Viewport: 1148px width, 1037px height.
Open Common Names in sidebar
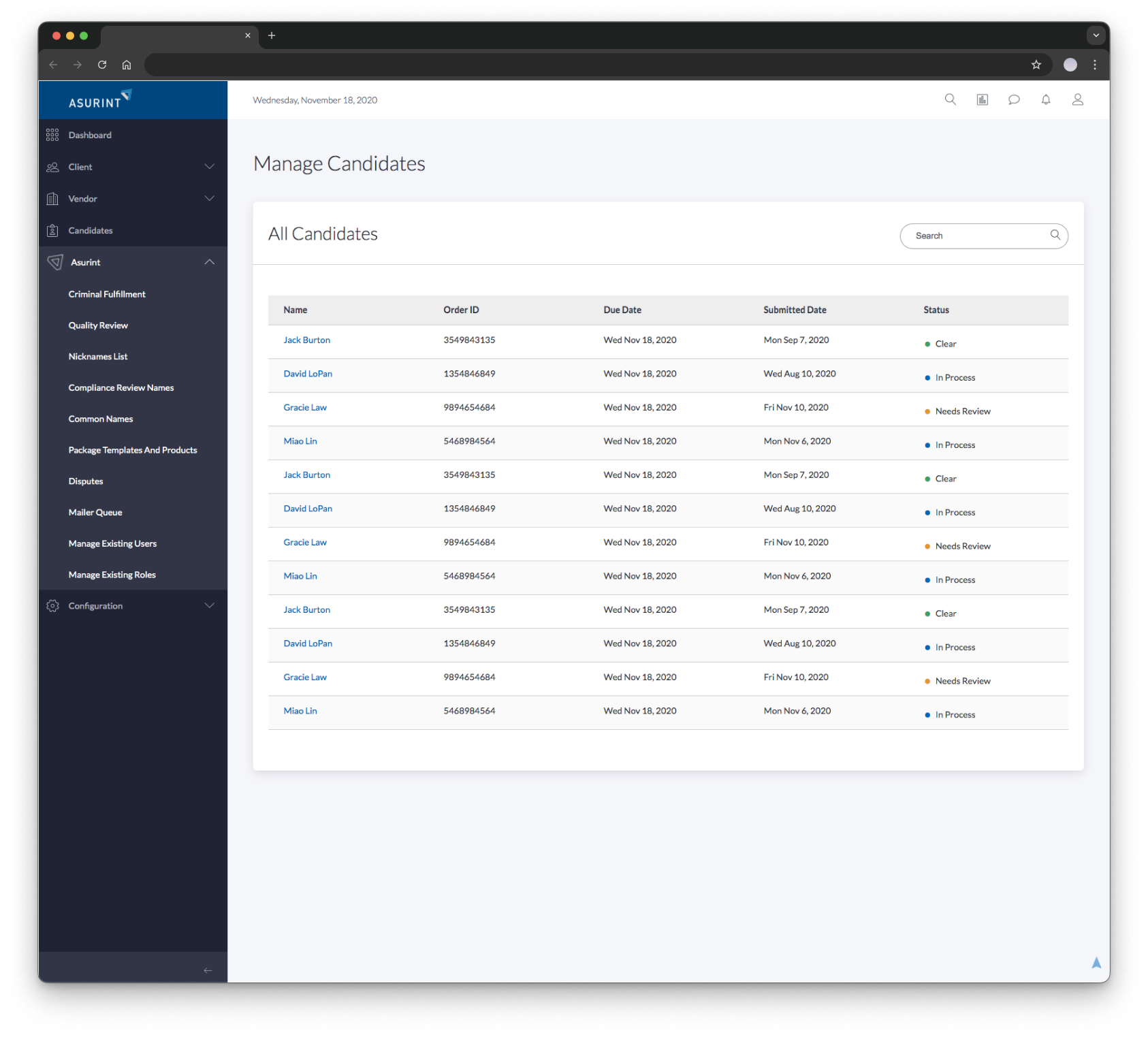pos(101,419)
